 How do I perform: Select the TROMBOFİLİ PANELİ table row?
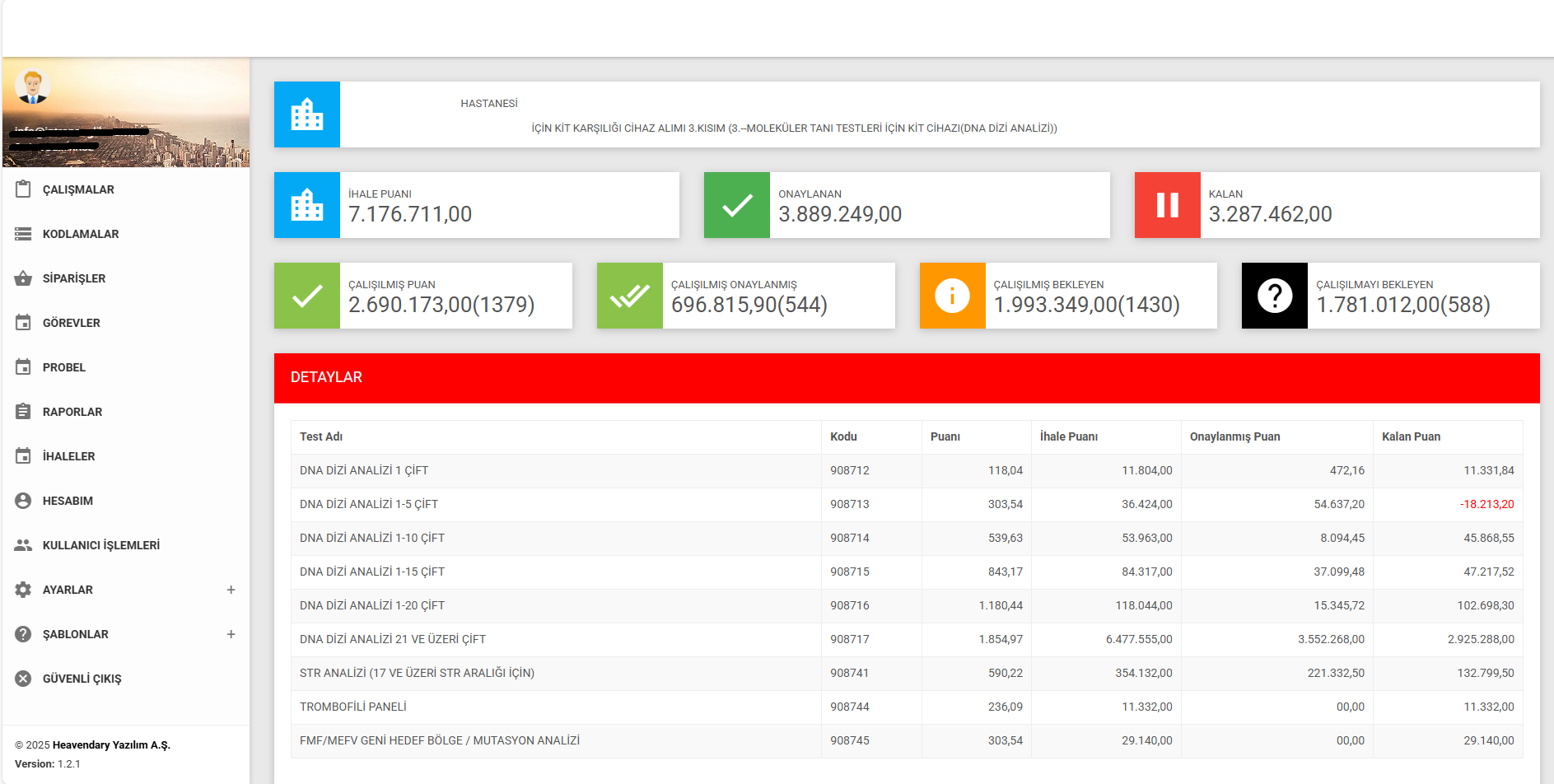(x=353, y=707)
